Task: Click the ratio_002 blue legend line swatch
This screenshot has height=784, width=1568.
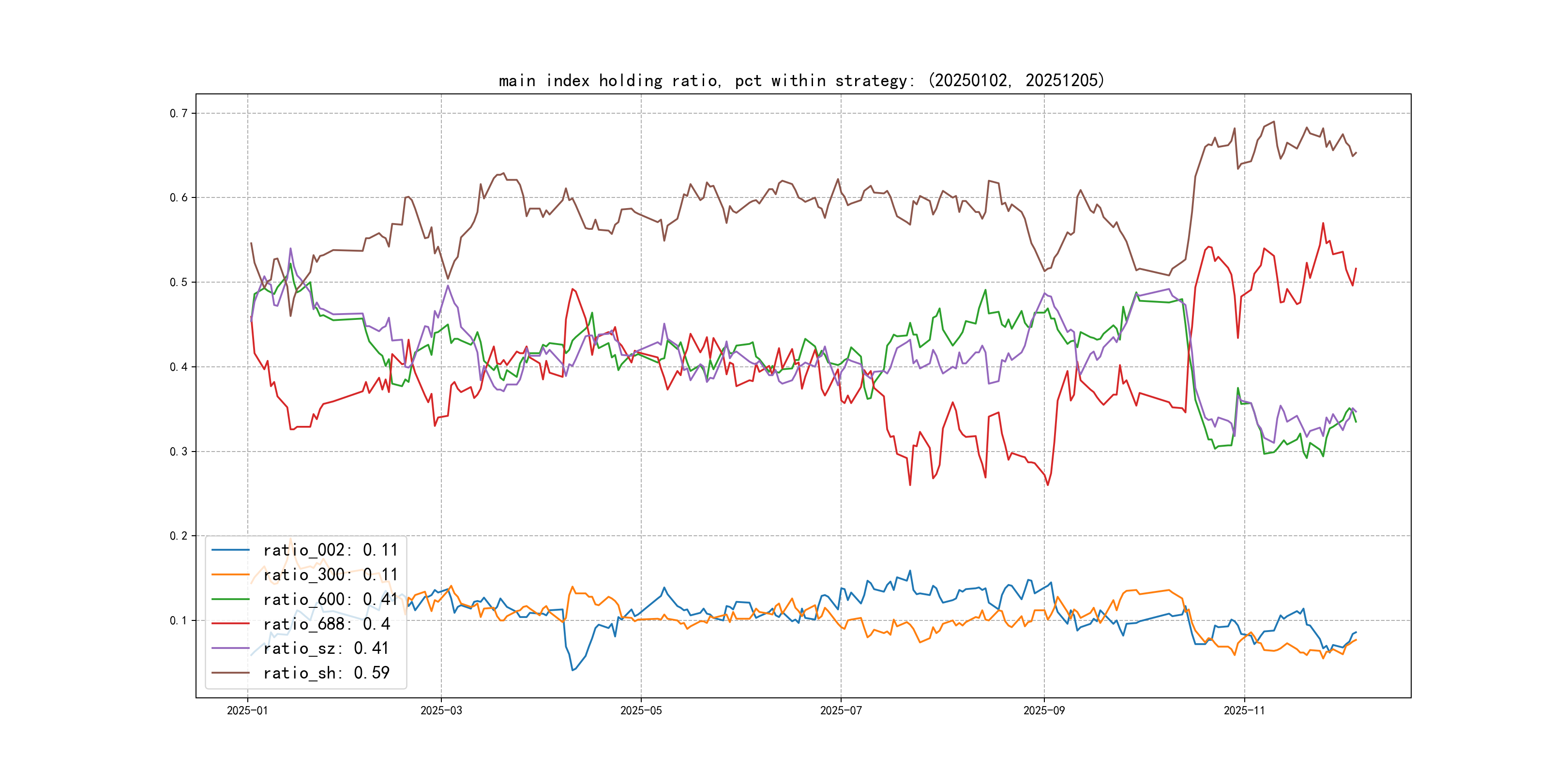Action: coord(230,550)
